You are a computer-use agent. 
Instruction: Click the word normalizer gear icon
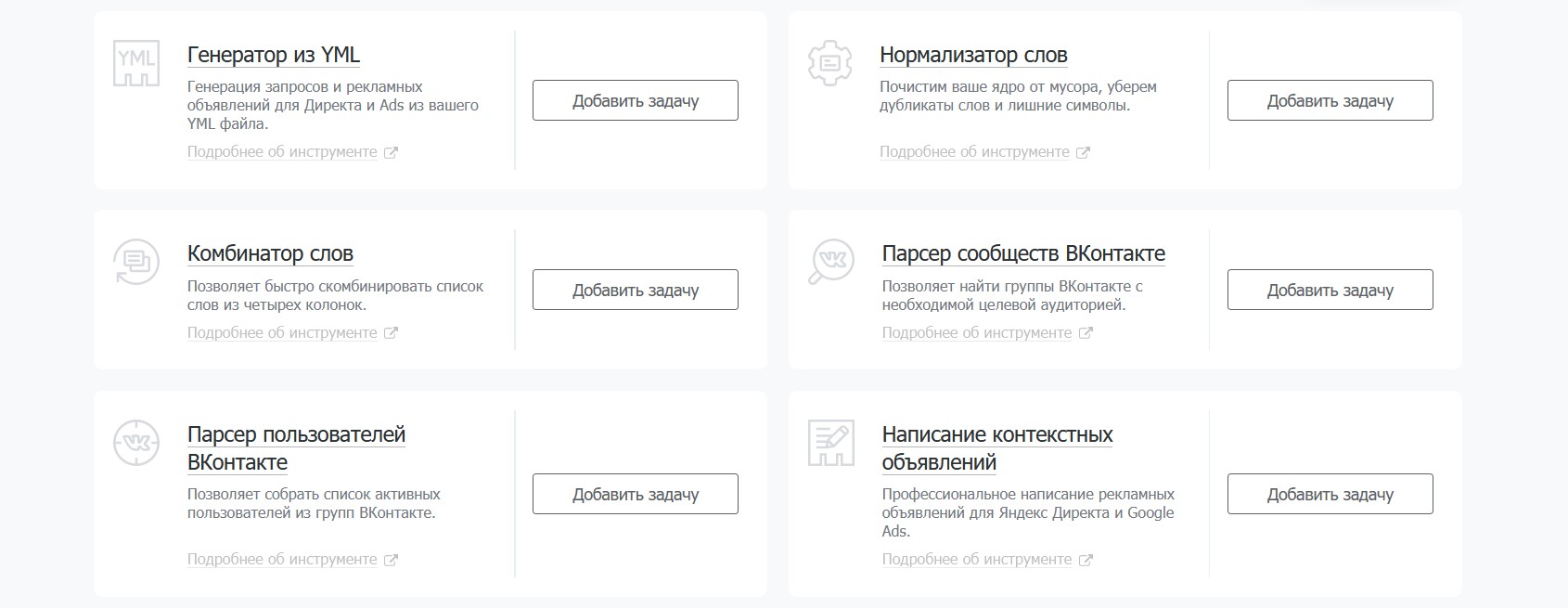coord(829,63)
